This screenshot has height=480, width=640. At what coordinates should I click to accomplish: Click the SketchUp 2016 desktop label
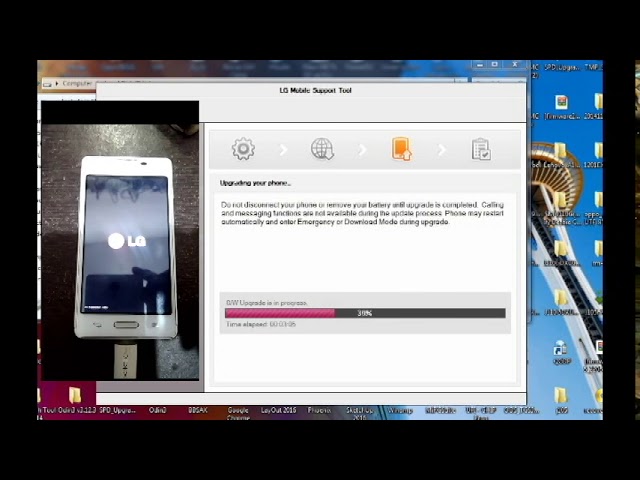point(359,413)
